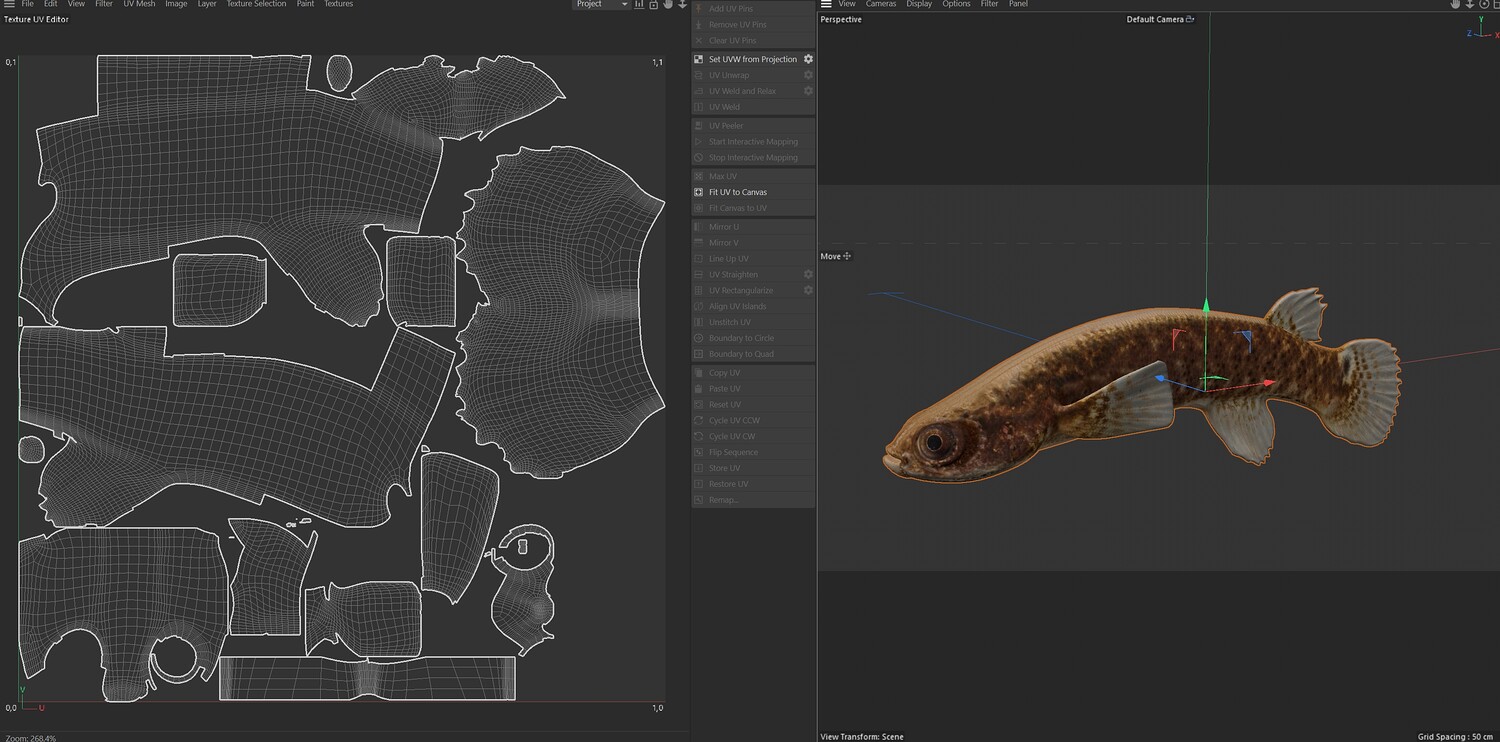Image resolution: width=1500 pixels, height=742 pixels.
Task: Open UV Rectangularize settings gear
Action: point(808,290)
